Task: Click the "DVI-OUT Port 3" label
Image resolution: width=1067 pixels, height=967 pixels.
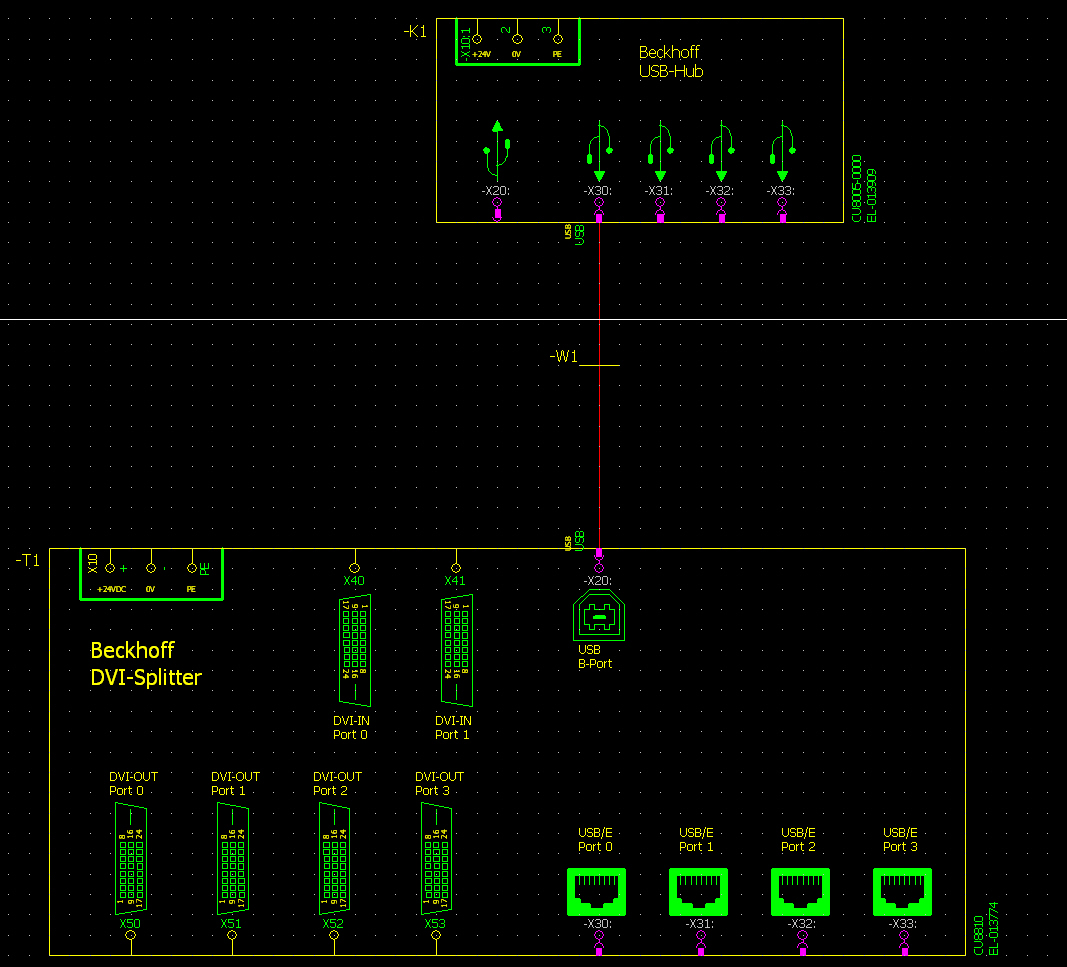Action: tap(440, 783)
